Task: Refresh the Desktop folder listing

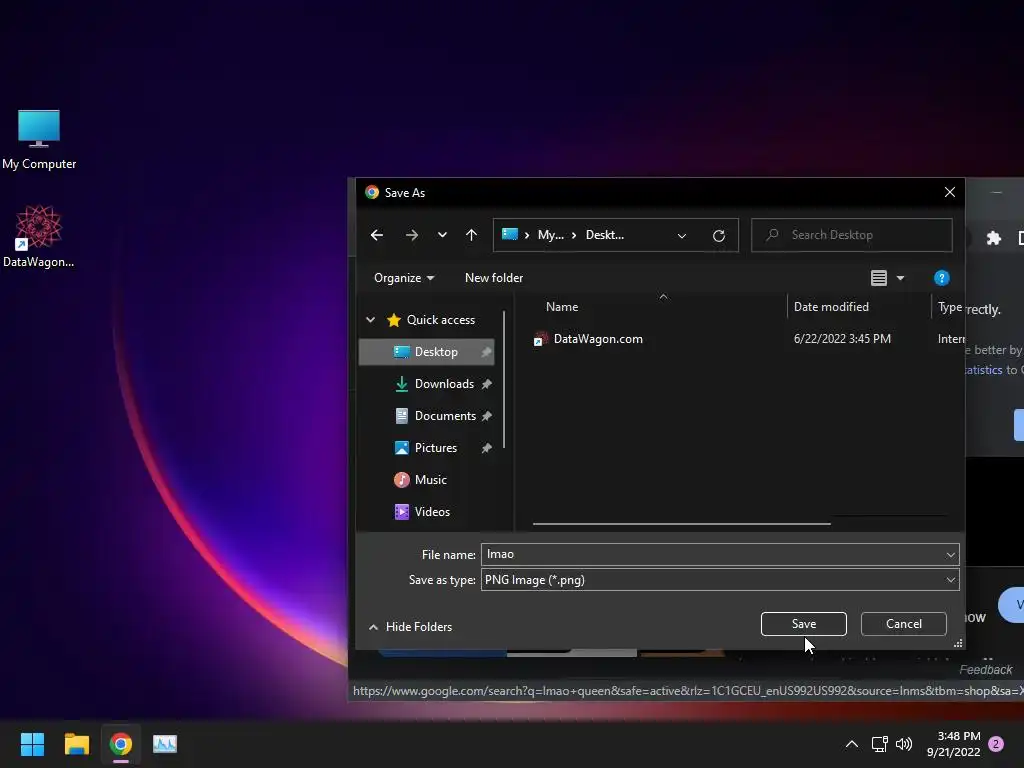Action: [719, 236]
